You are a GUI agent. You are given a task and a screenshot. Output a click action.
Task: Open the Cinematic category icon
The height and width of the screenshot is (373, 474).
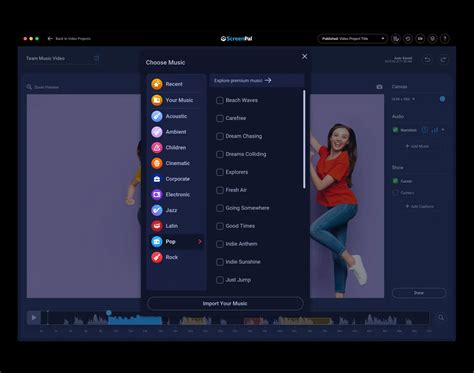(157, 163)
